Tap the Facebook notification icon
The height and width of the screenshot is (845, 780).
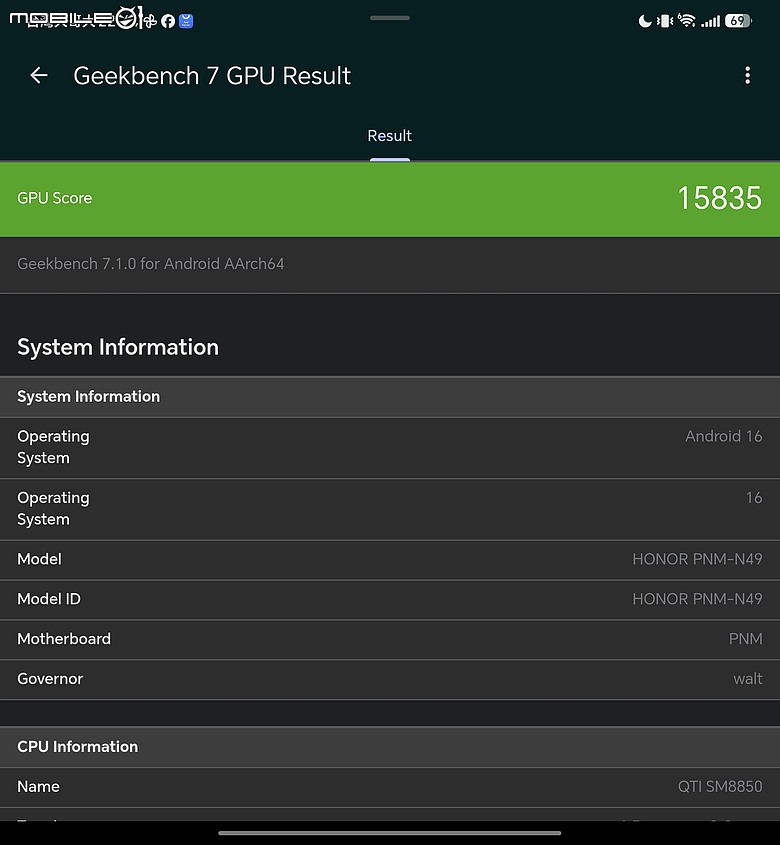[168, 21]
